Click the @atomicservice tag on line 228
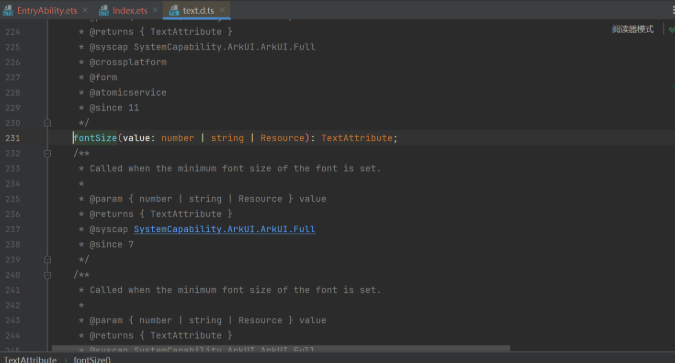675x363 pixels. 128,92
